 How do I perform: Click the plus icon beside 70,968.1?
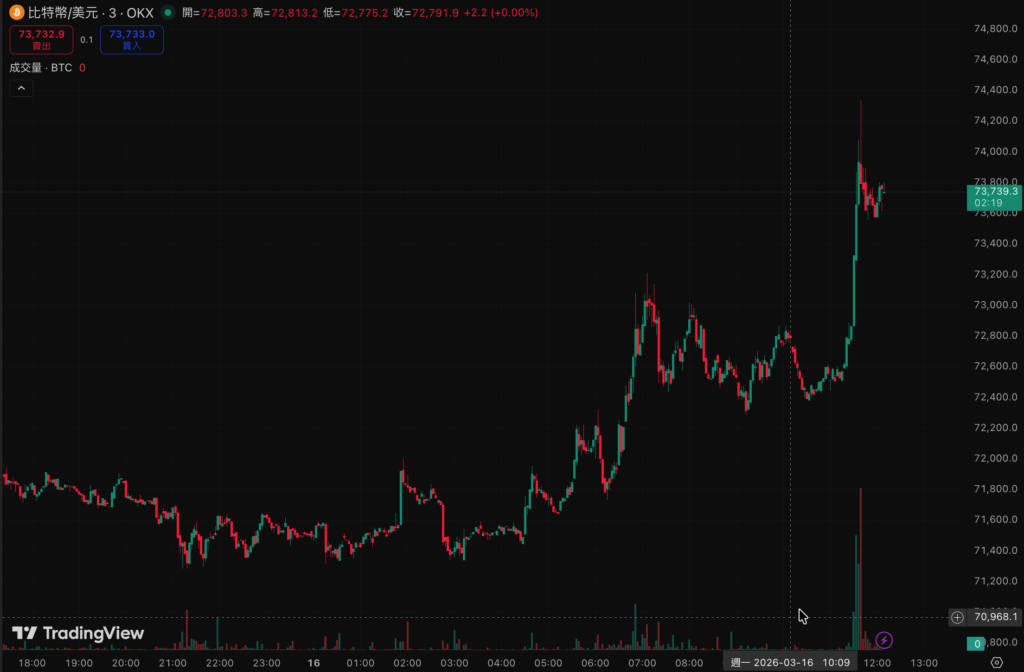[x=957, y=617]
